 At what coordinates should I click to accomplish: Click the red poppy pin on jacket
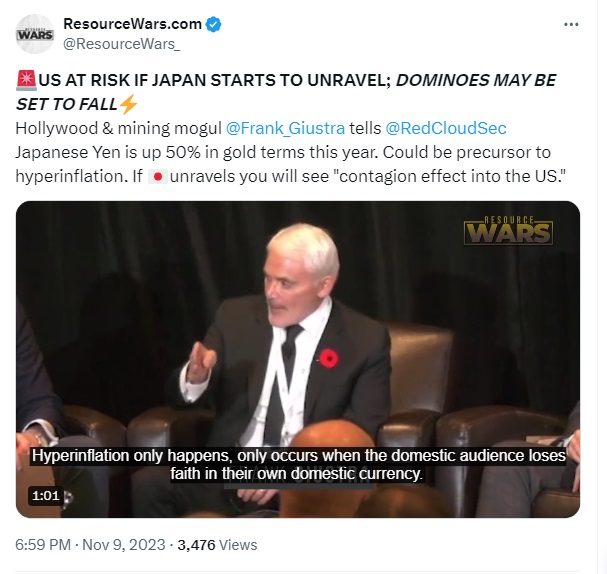coord(329,358)
